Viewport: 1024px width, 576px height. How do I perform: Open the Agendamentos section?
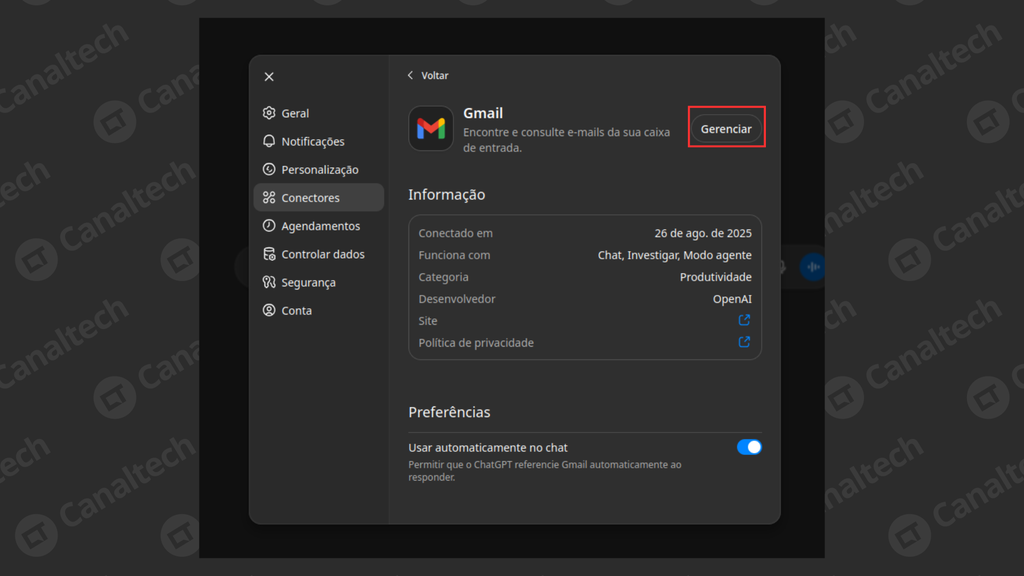pyautogui.click(x=319, y=225)
